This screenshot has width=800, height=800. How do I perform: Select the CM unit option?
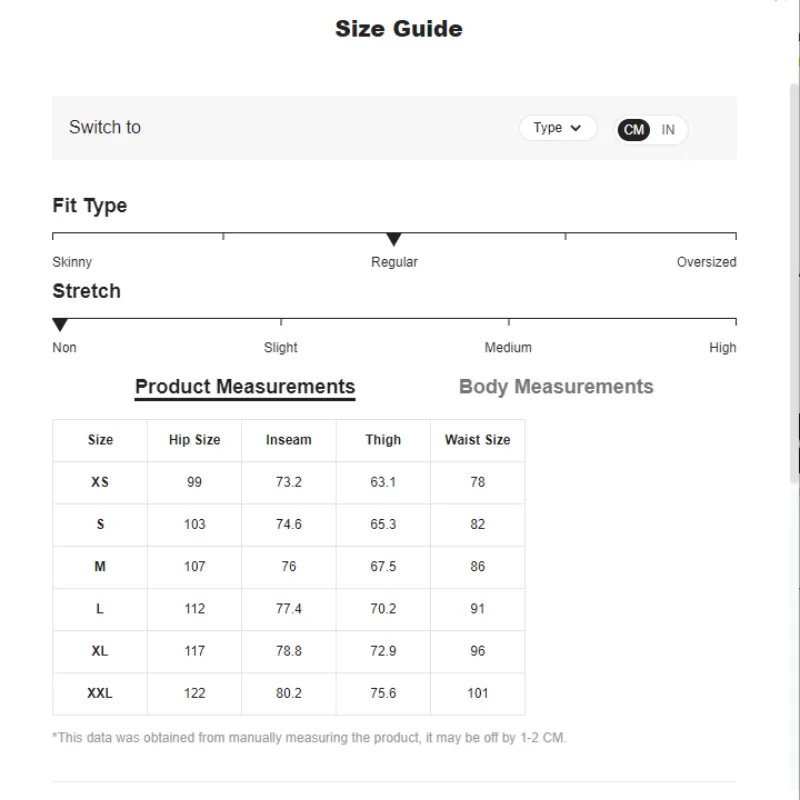tap(634, 130)
